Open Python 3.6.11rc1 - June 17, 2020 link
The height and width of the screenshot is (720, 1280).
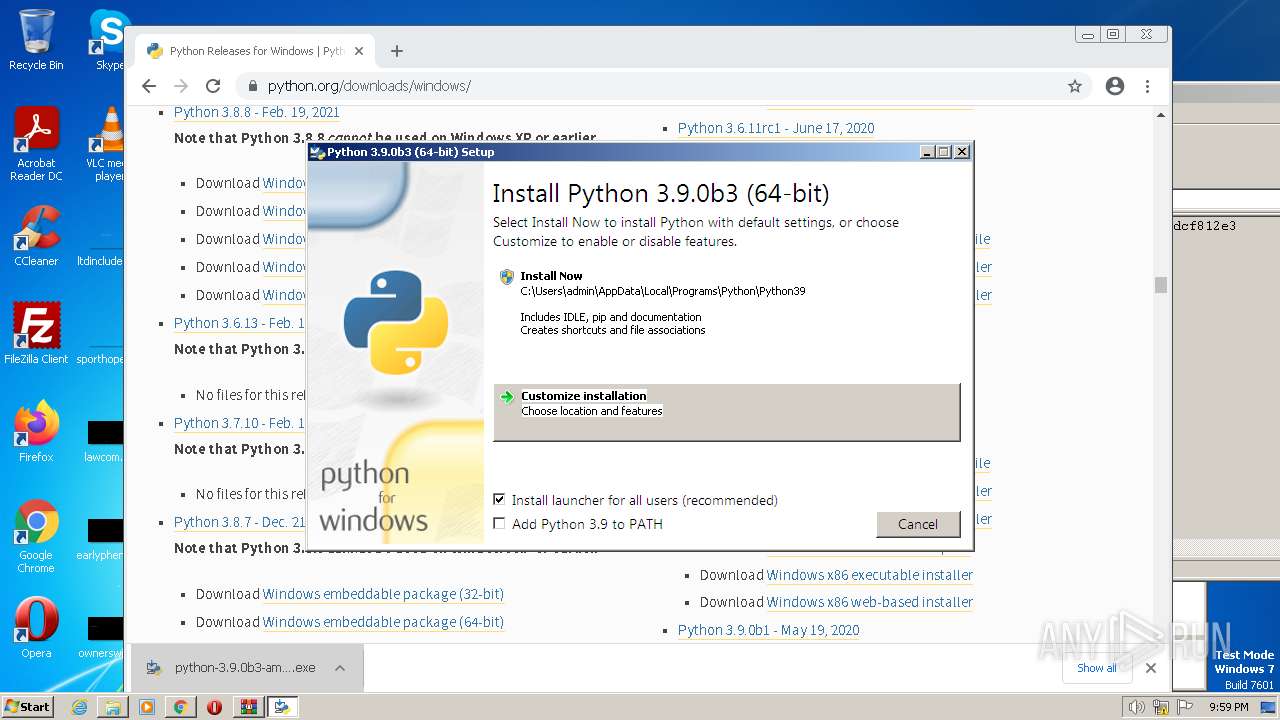776,128
